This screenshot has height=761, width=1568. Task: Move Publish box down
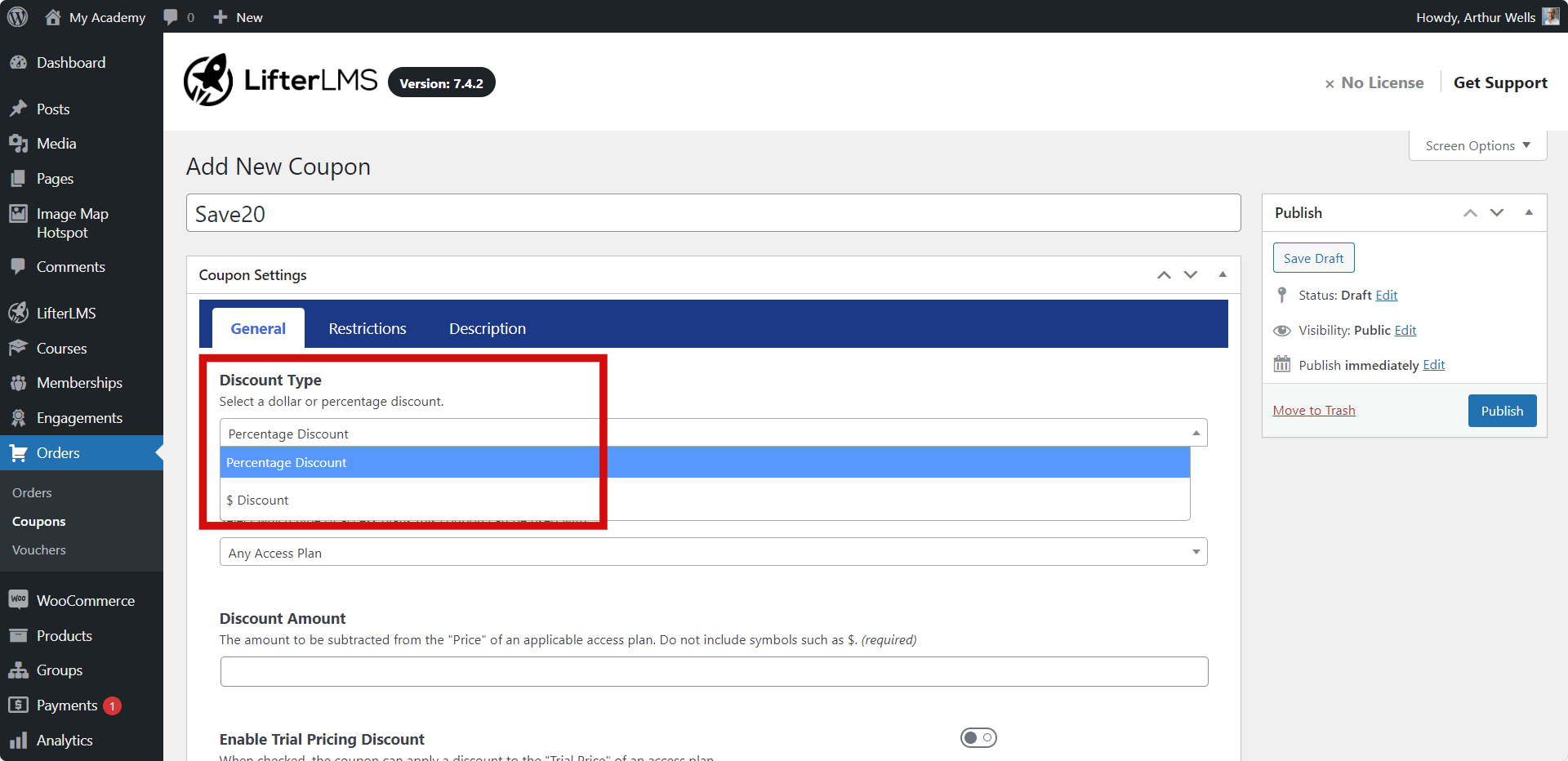tap(1497, 213)
